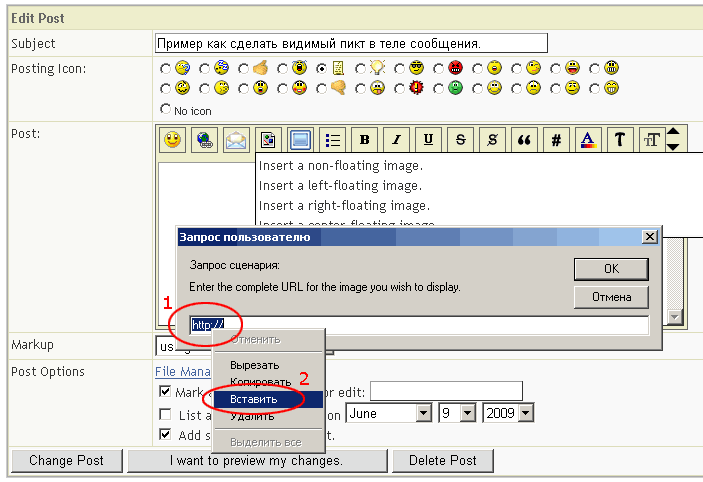This screenshot has height=482, width=703.
Task: Click I want to preview my changes
Action: coord(257,460)
